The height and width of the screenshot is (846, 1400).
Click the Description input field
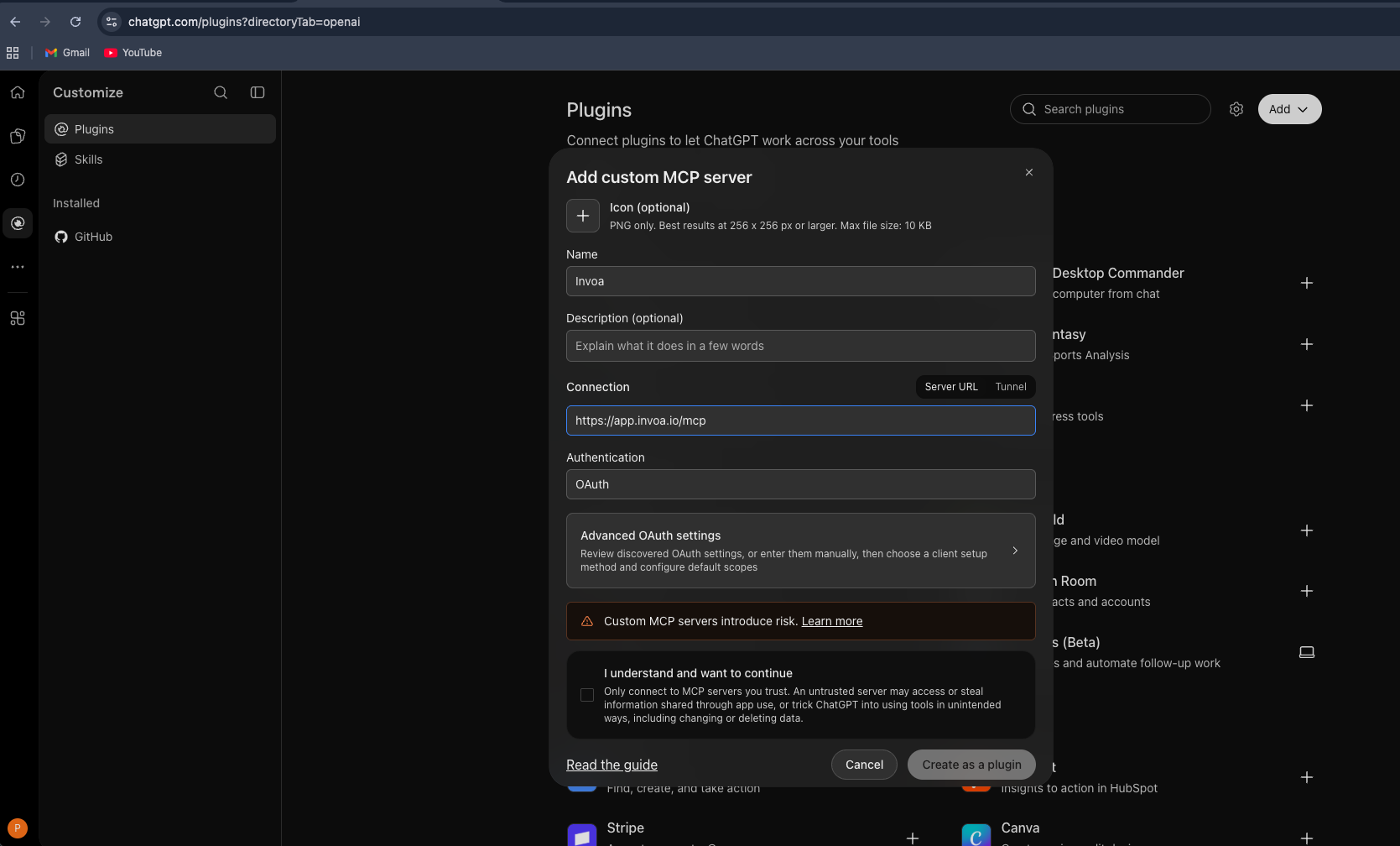(x=801, y=346)
